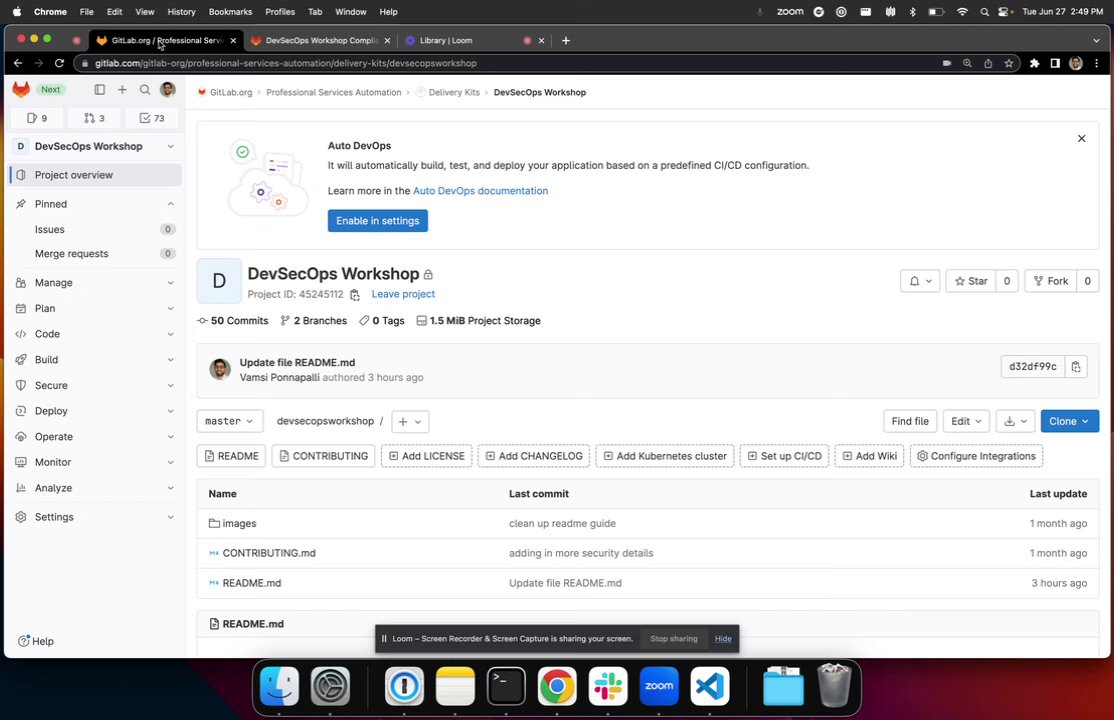
Task: Expand the Deploy sidebar section
Action: pos(94,411)
